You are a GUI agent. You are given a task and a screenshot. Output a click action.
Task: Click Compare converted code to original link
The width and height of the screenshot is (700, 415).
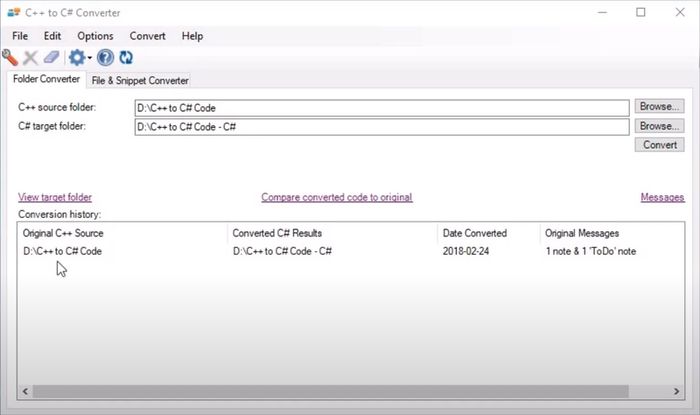click(x=336, y=197)
